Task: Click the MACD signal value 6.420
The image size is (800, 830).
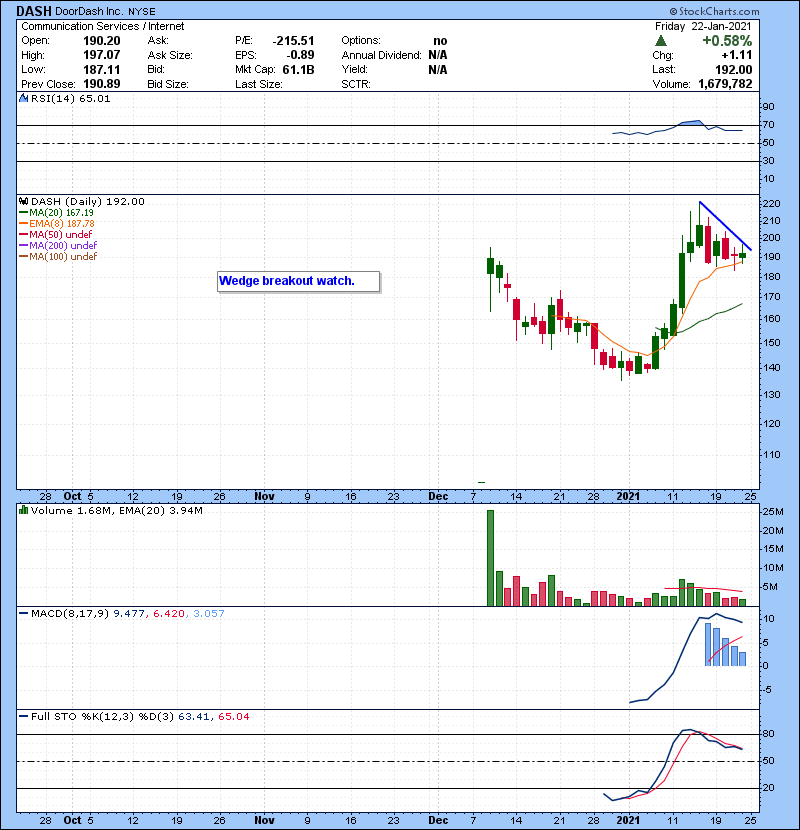Action: pos(169,614)
